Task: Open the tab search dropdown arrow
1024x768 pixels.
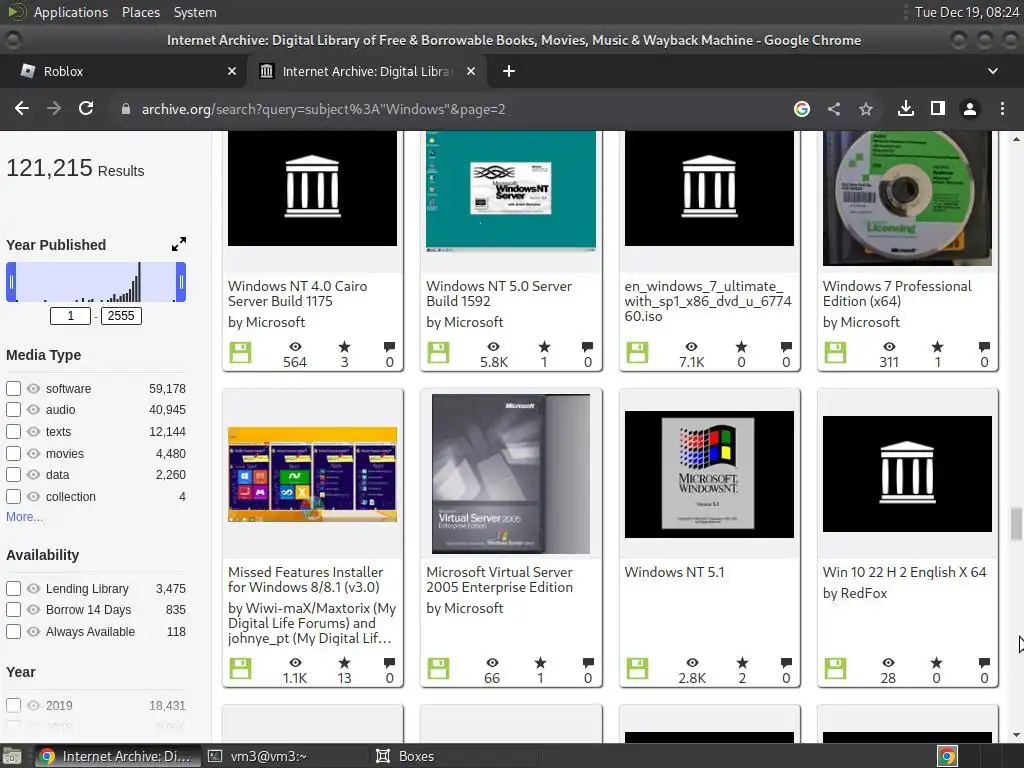Action: pos(993,71)
